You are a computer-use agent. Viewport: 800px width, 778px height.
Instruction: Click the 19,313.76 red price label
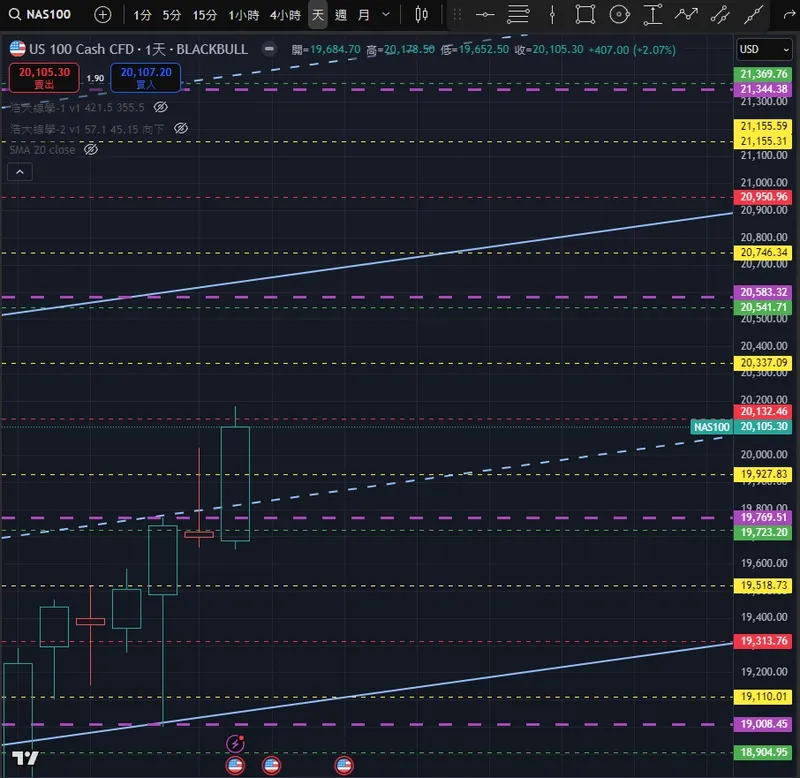(763, 641)
